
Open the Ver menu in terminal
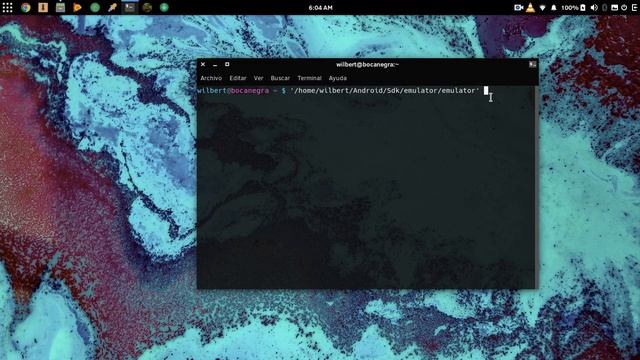tap(258, 78)
